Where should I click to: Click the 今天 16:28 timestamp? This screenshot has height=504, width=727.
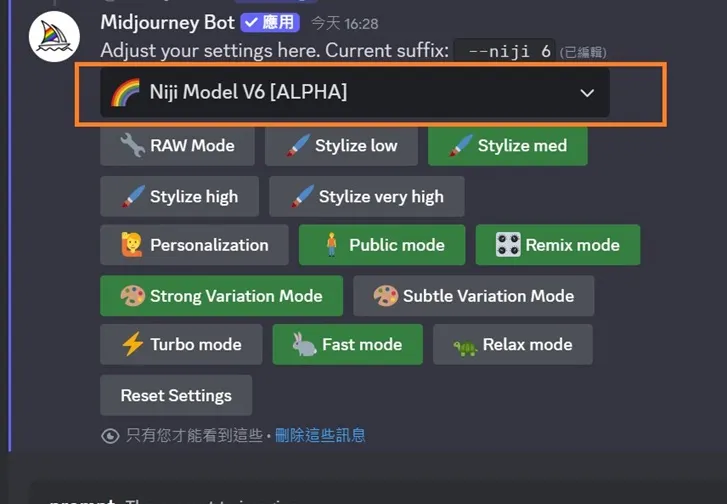coord(344,23)
